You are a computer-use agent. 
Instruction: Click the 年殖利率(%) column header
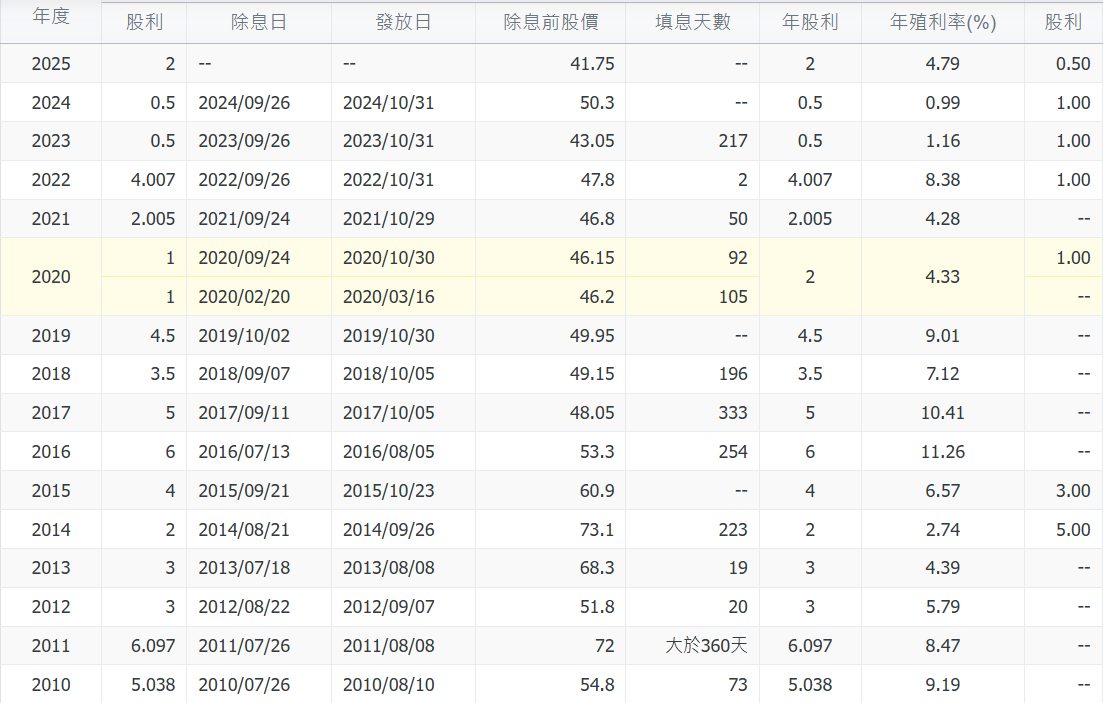pos(943,23)
